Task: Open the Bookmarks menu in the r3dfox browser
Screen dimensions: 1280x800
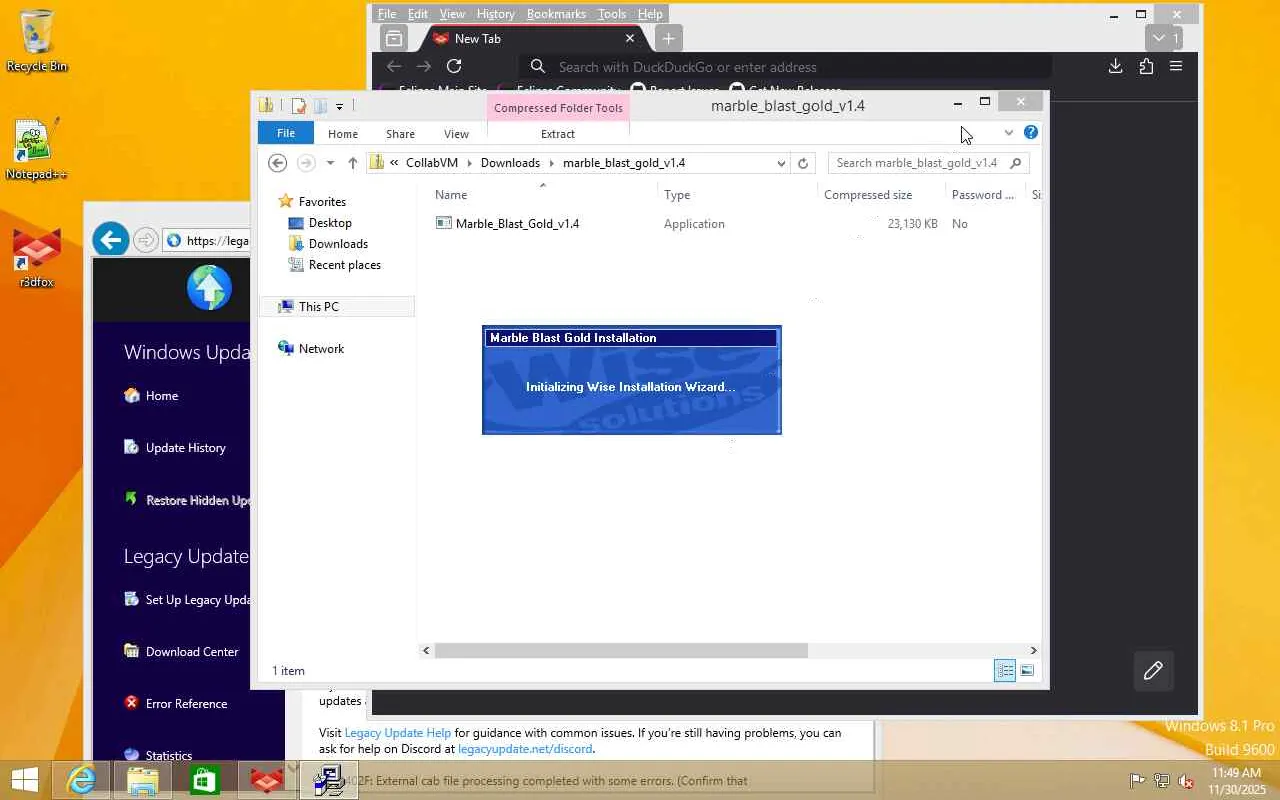Action: pos(556,14)
